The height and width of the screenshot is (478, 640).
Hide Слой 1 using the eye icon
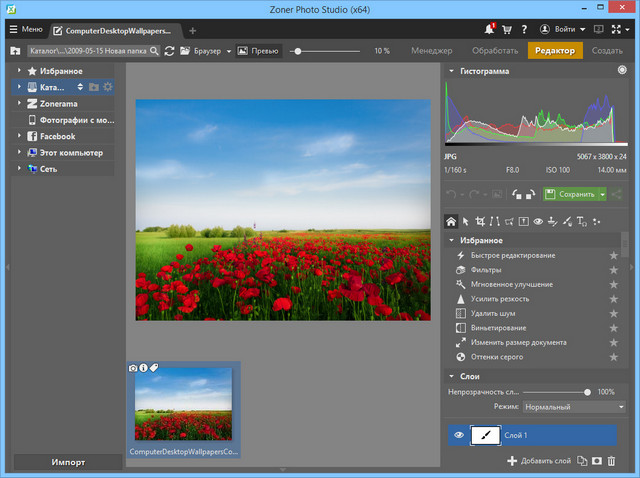[459, 435]
